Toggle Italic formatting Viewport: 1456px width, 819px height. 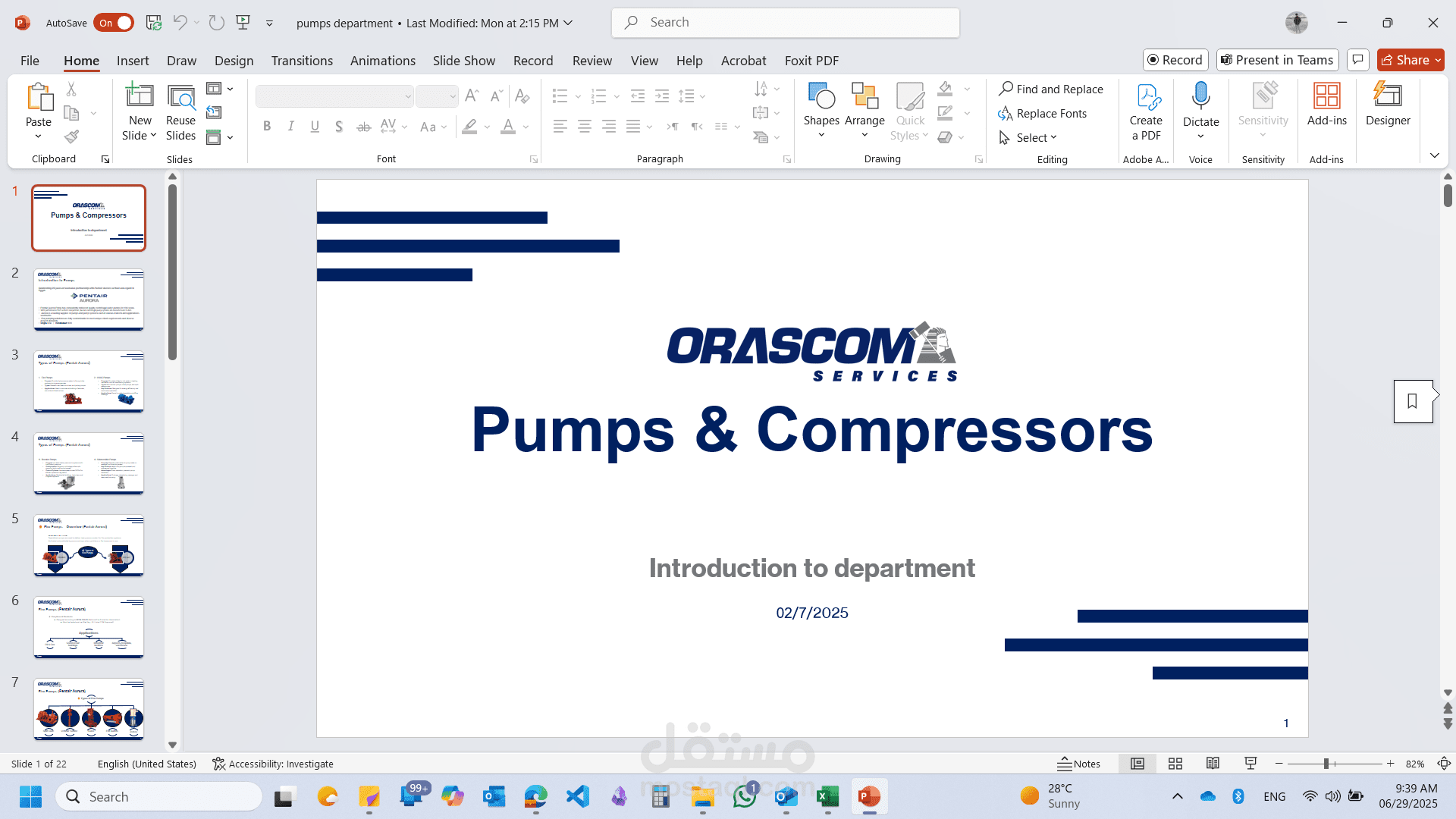[291, 127]
